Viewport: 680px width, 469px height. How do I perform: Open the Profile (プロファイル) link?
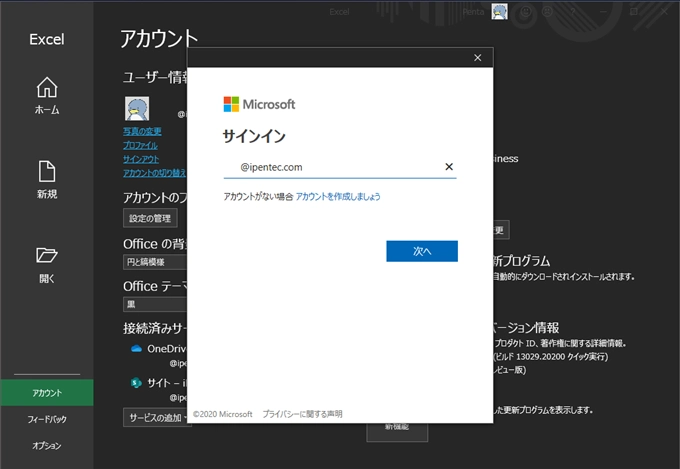tap(140, 145)
